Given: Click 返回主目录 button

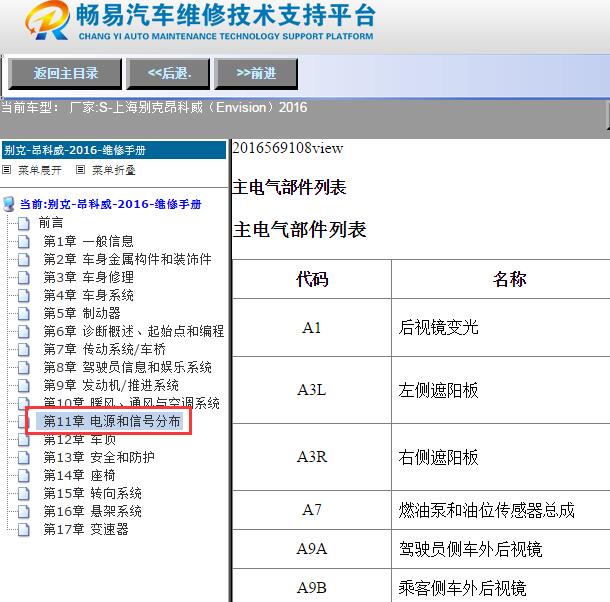Looking at the screenshot, I should [65, 74].
